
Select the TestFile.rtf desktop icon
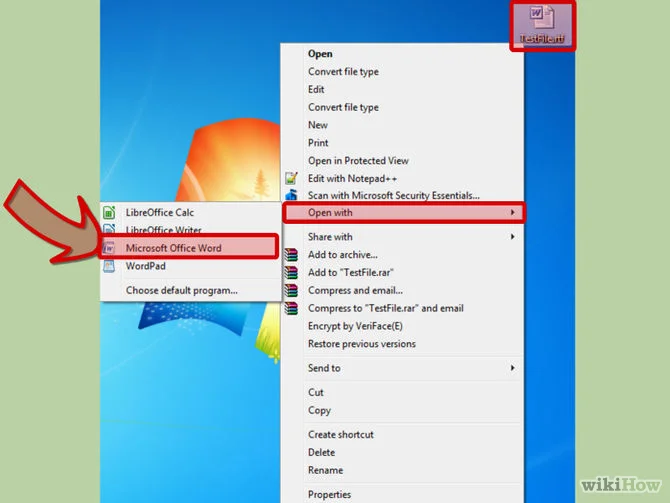coord(542,25)
